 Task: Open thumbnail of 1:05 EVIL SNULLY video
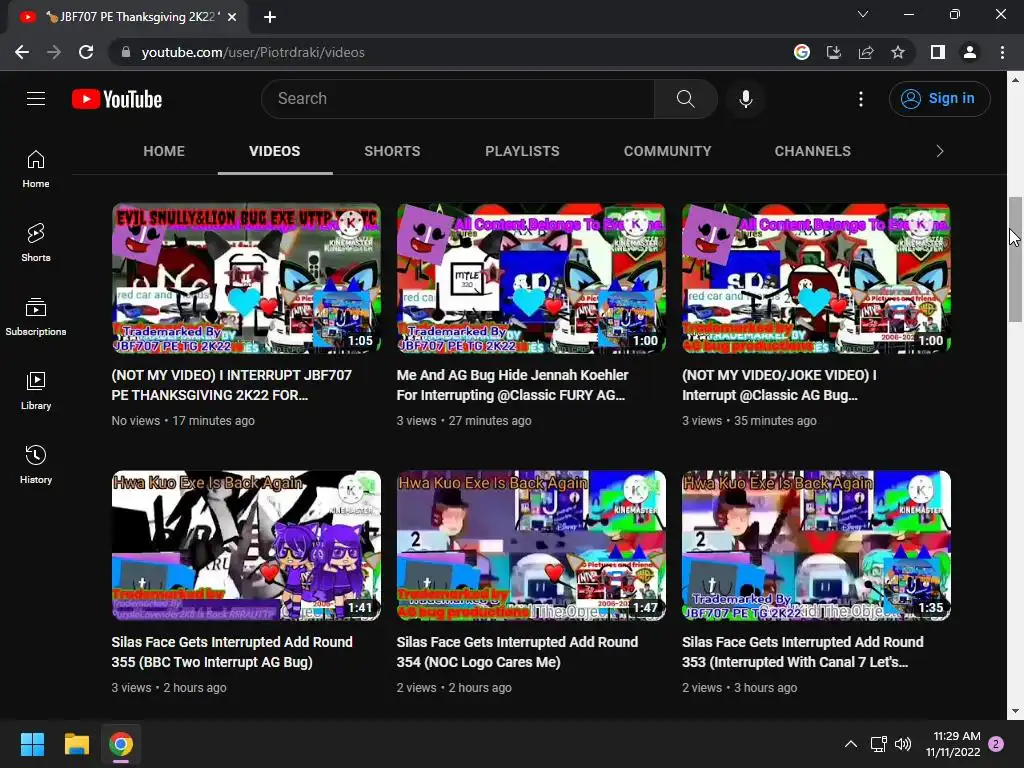[x=246, y=279]
